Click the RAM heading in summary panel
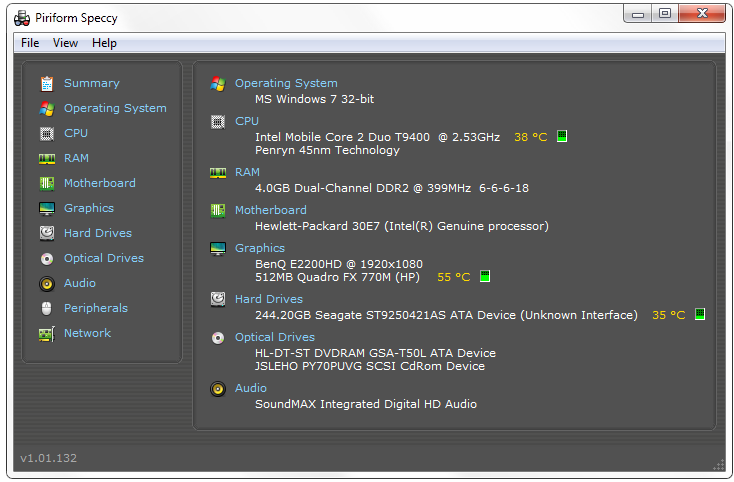734x482 pixels. tap(247, 172)
